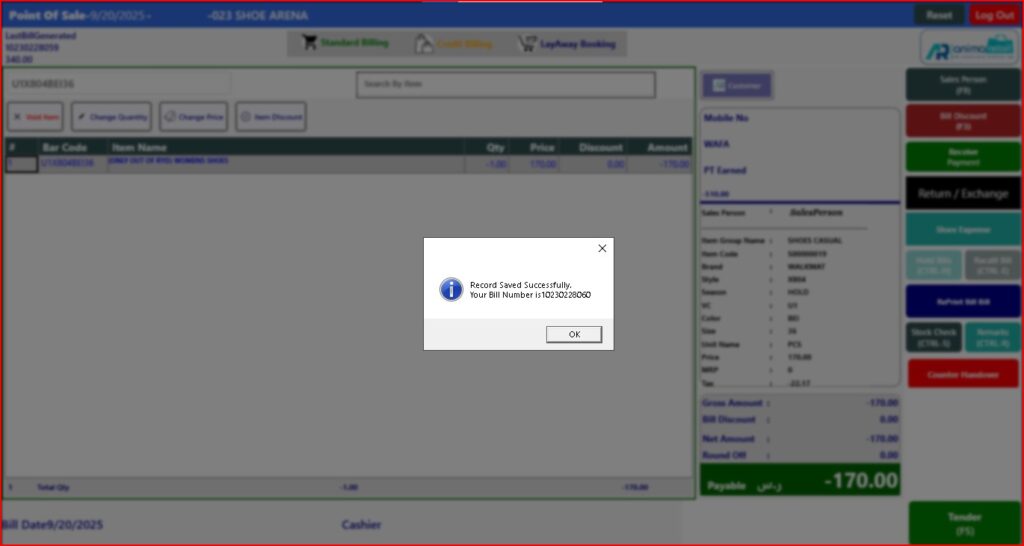
Task: Click the green Tender (F5) button
Action: [964, 523]
